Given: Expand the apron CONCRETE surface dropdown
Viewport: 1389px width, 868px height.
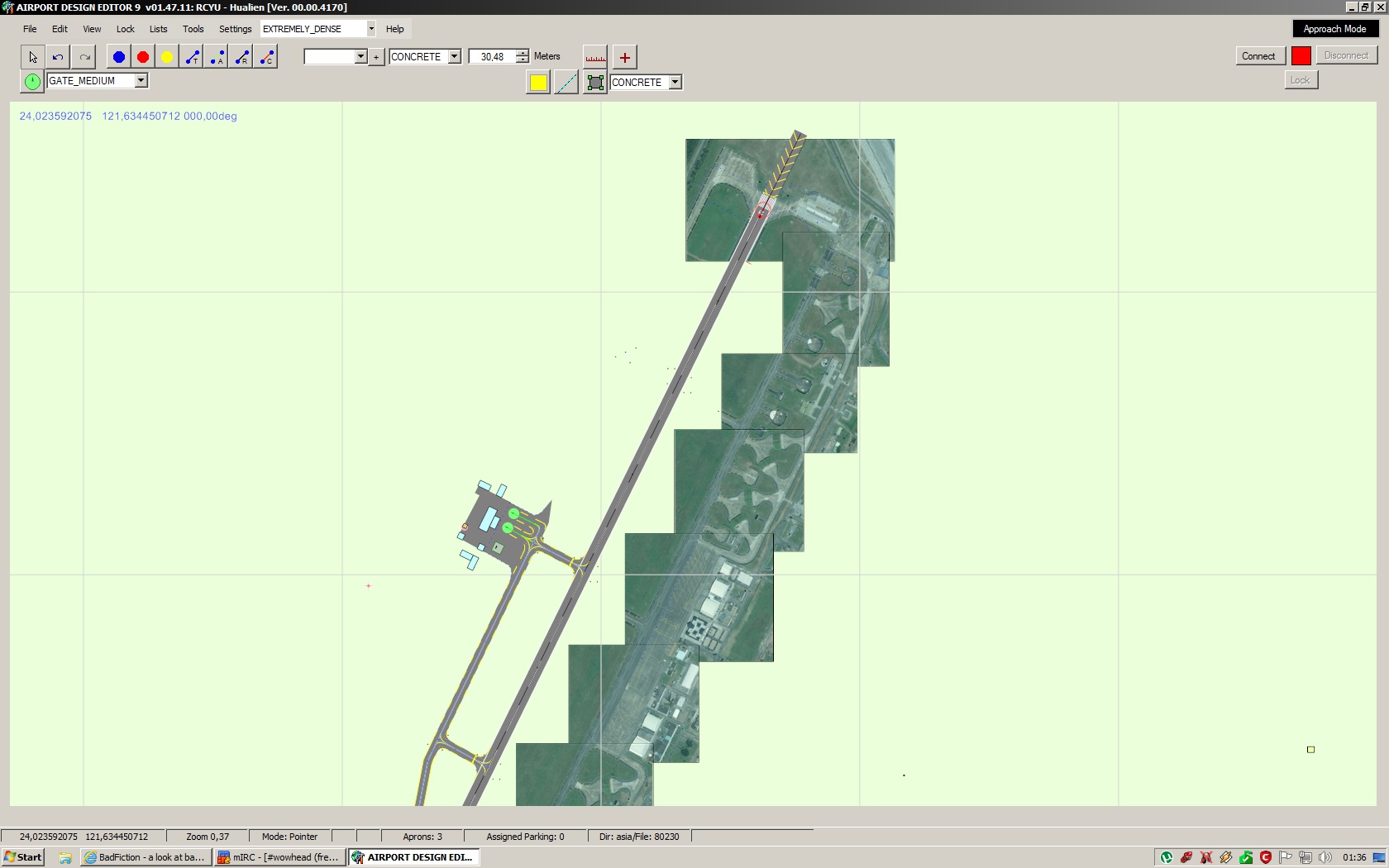Looking at the screenshot, I should 675,82.
